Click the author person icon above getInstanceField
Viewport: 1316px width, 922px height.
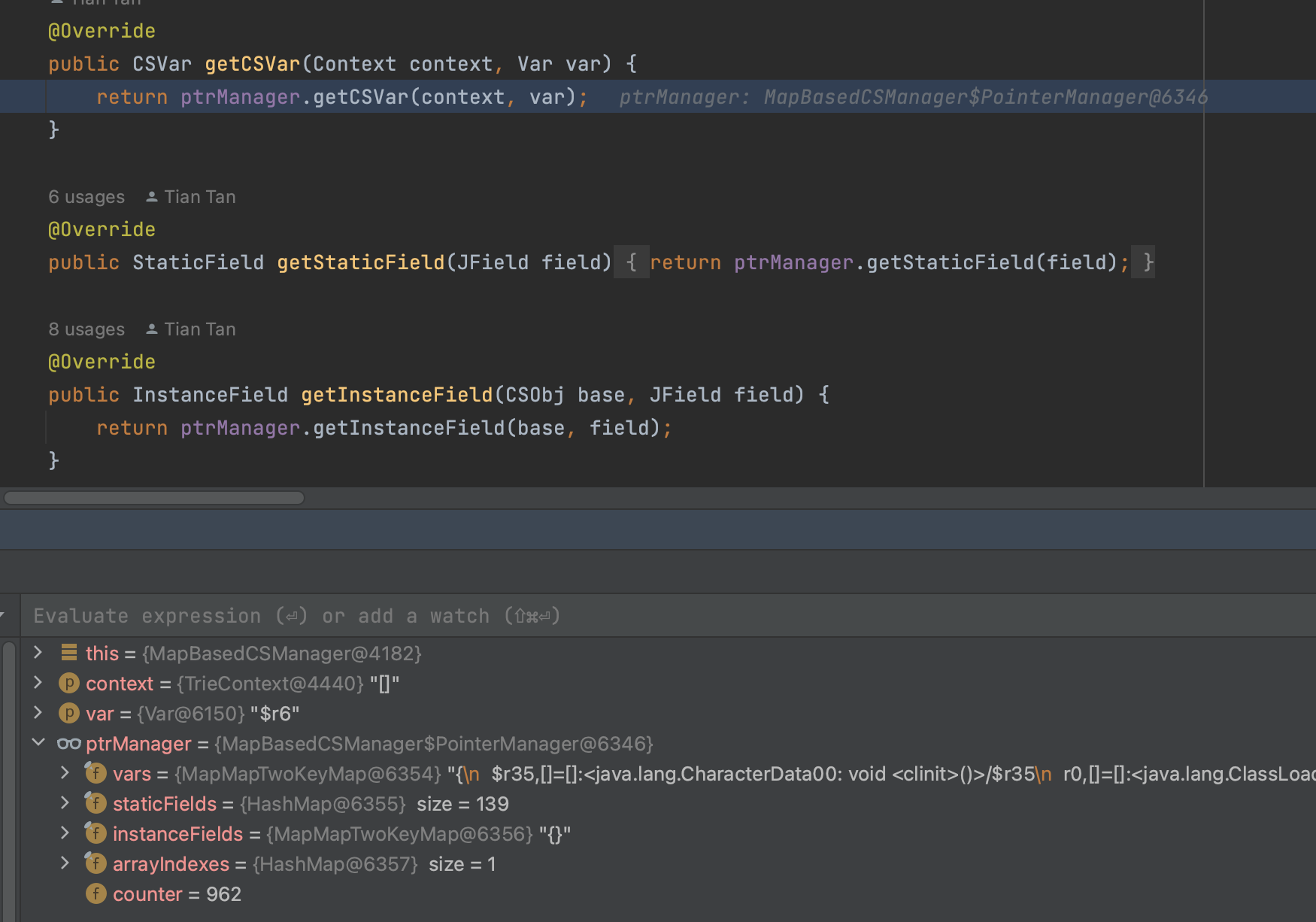pyautogui.click(x=151, y=329)
